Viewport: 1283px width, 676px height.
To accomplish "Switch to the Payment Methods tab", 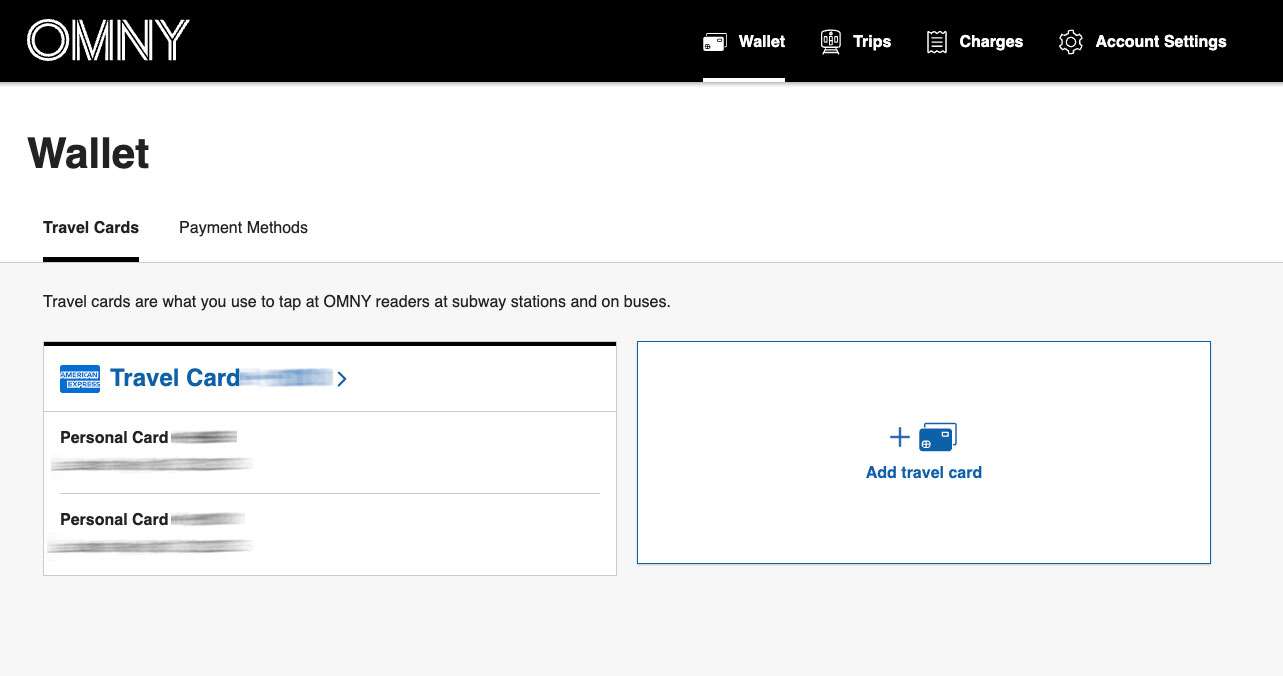I will tap(243, 228).
